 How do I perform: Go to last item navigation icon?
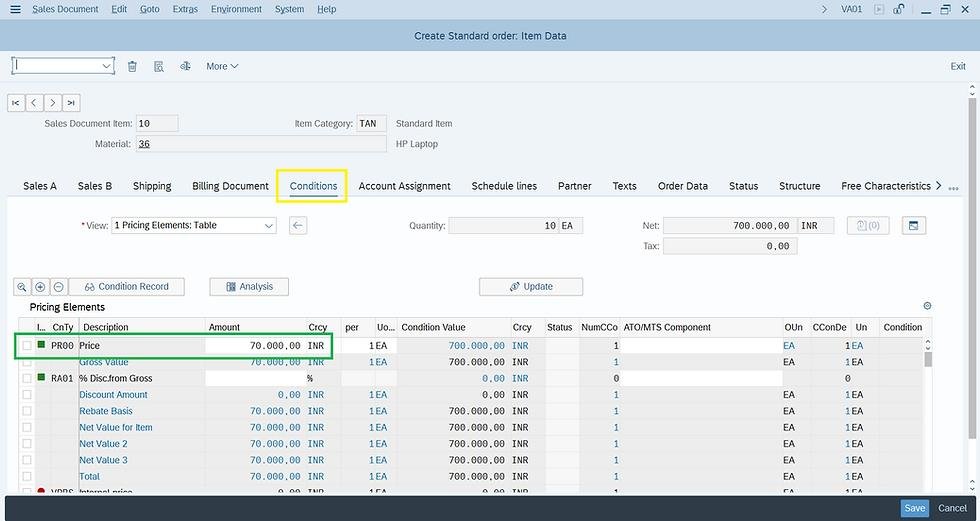point(71,102)
